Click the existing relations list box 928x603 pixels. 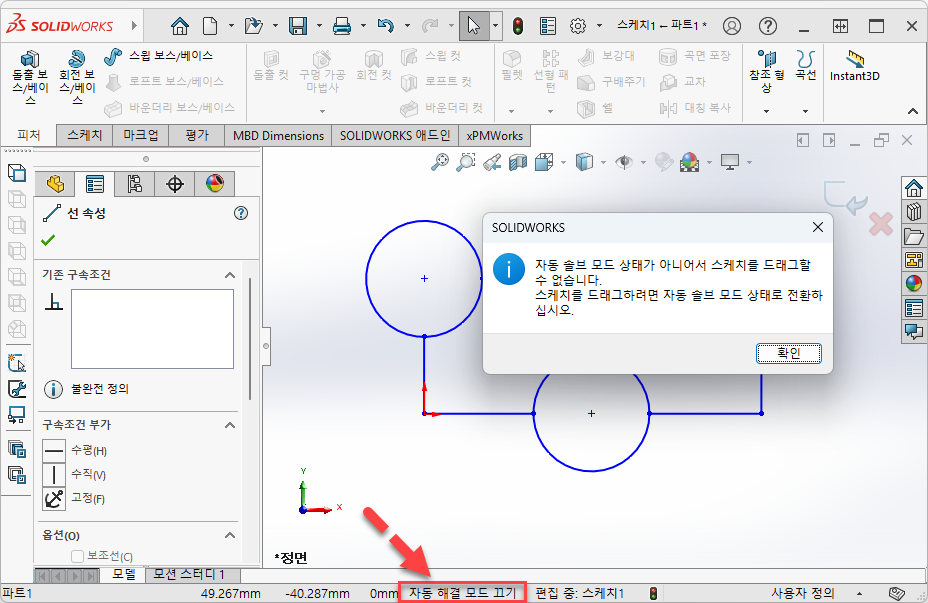(152, 329)
